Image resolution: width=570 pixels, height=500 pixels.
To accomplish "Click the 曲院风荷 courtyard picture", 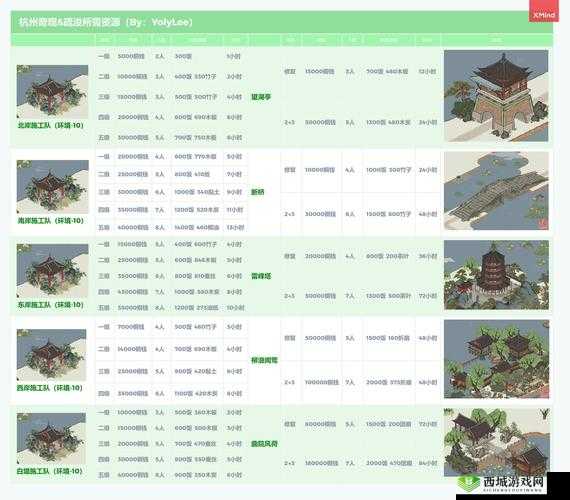I will click(496, 442).
